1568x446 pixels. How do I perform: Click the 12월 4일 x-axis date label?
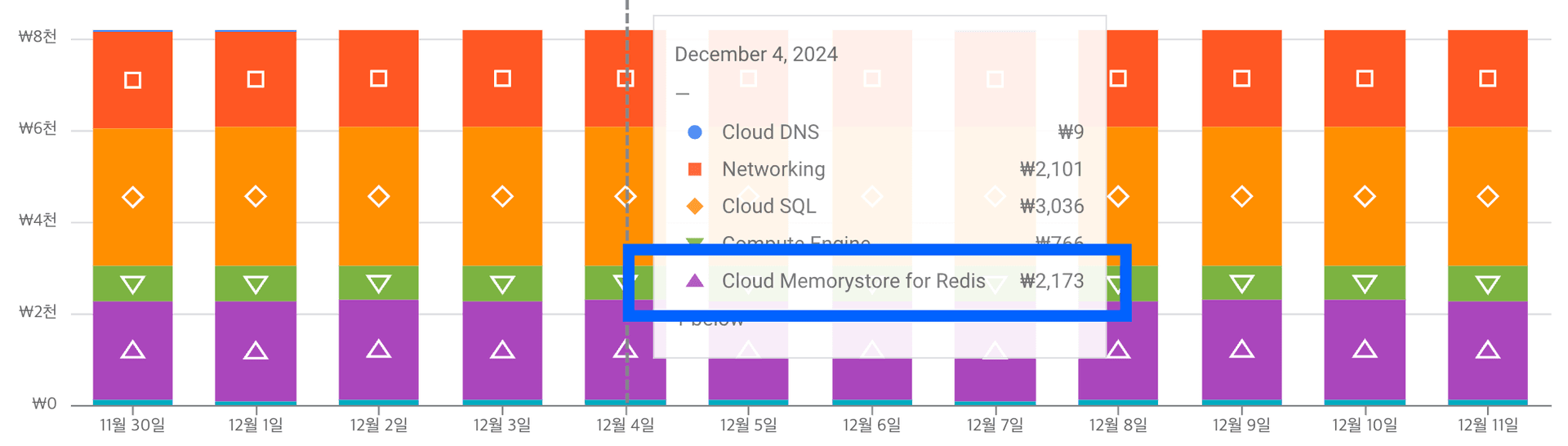(625, 426)
